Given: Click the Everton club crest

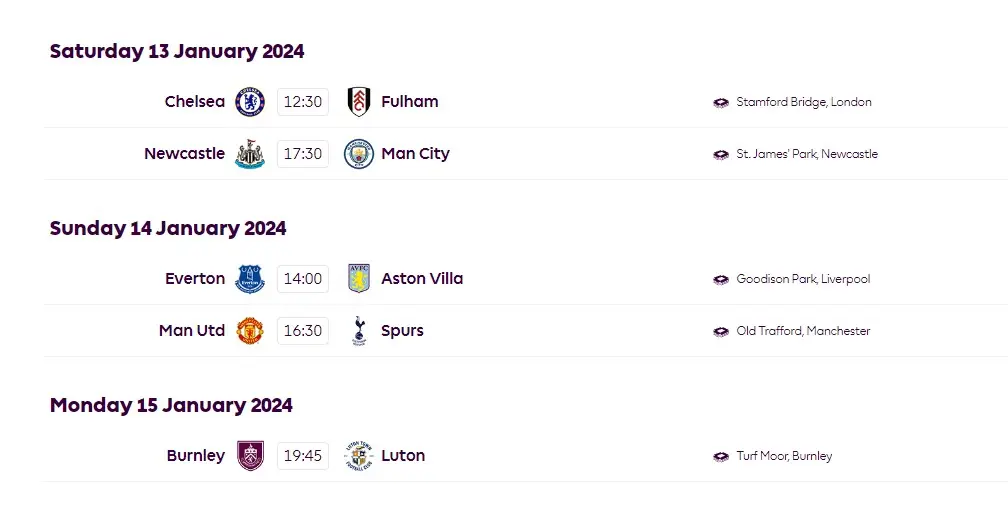Looking at the screenshot, I should tap(249, 279).
